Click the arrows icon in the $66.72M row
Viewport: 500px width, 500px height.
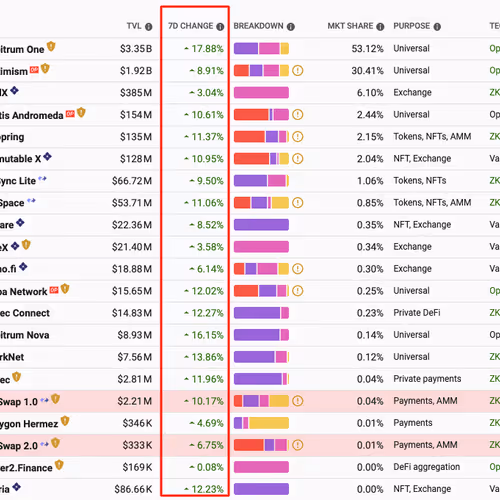[42, 179]
